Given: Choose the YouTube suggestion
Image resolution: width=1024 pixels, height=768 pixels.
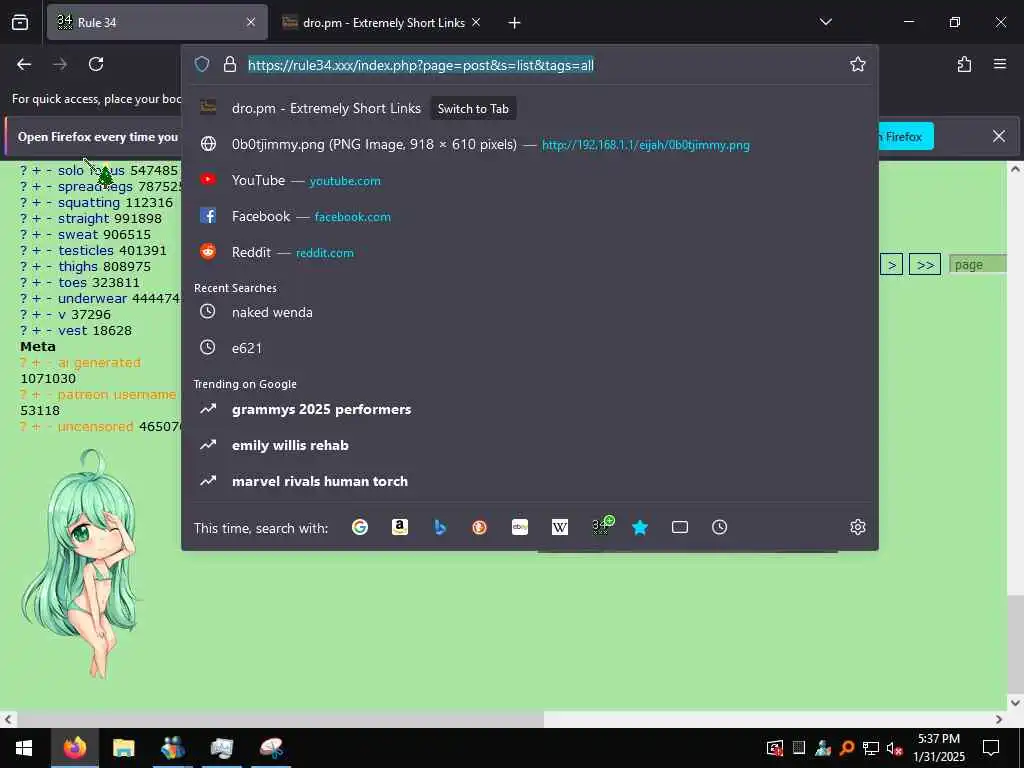Looking at the screenshot, I should point(530,180).
